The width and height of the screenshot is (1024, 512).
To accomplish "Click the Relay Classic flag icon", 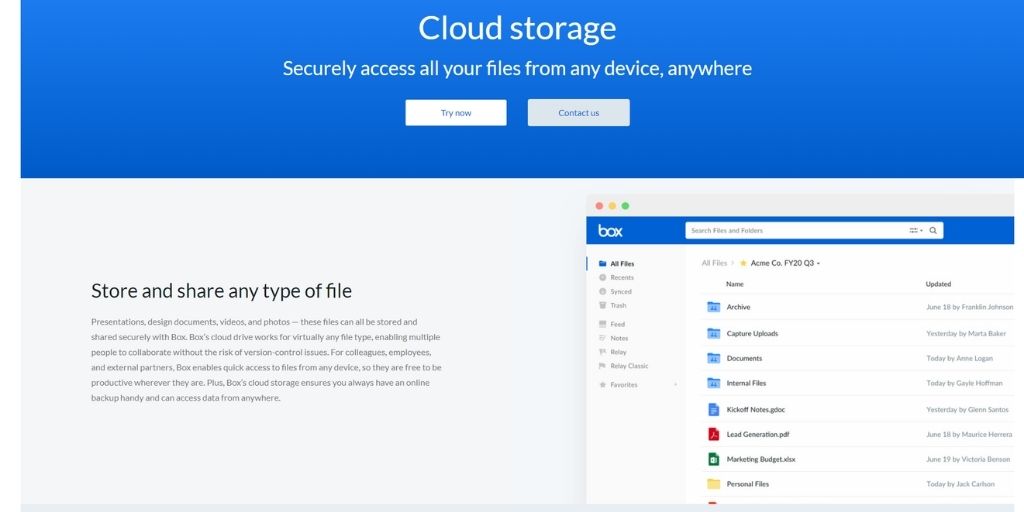I will tap(603, 366).
